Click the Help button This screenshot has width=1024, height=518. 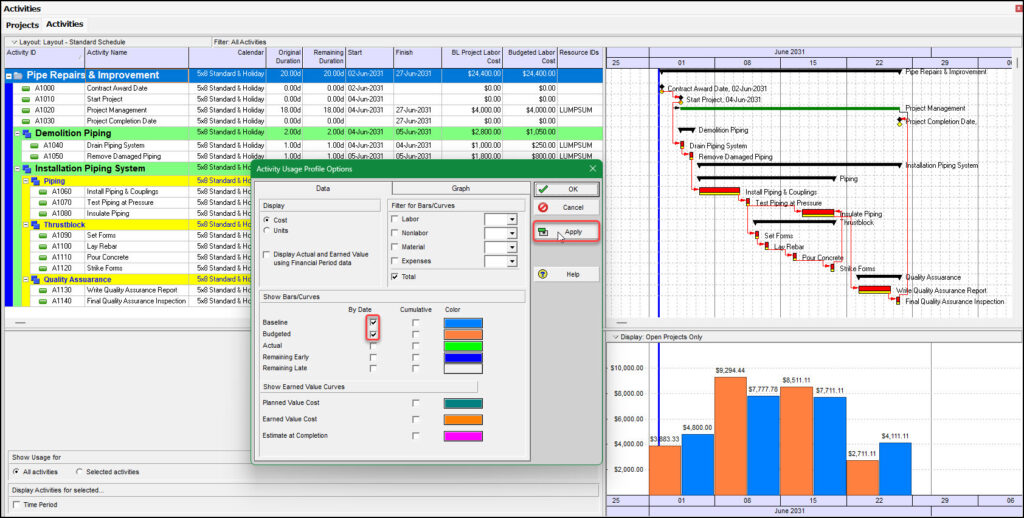click(x=566, y=274)
